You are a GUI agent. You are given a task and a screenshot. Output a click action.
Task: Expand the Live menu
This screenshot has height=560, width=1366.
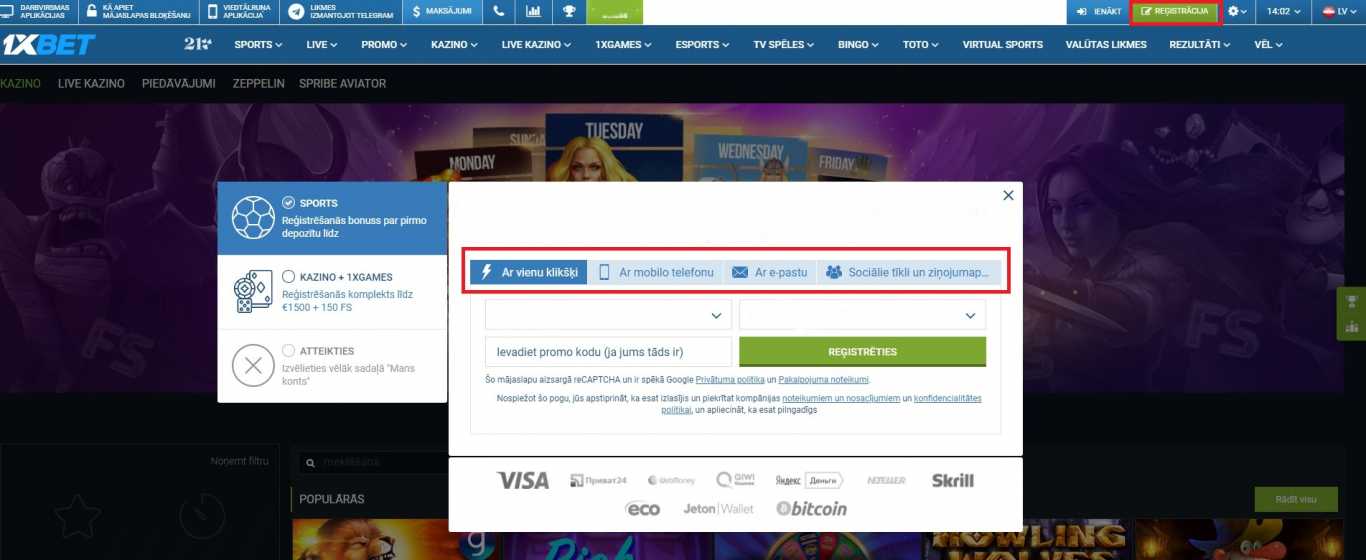tap(322, 44)
